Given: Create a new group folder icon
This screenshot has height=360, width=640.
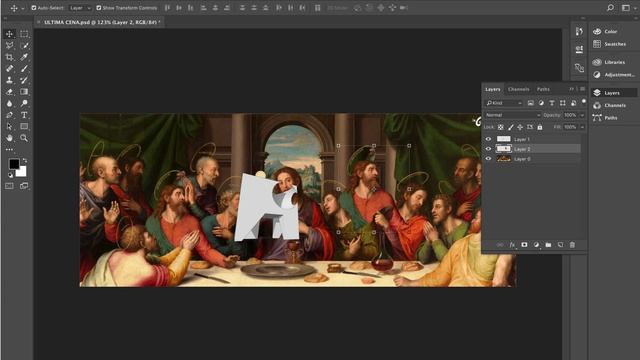Looking at the screenshot, I should tap(548, 244).
